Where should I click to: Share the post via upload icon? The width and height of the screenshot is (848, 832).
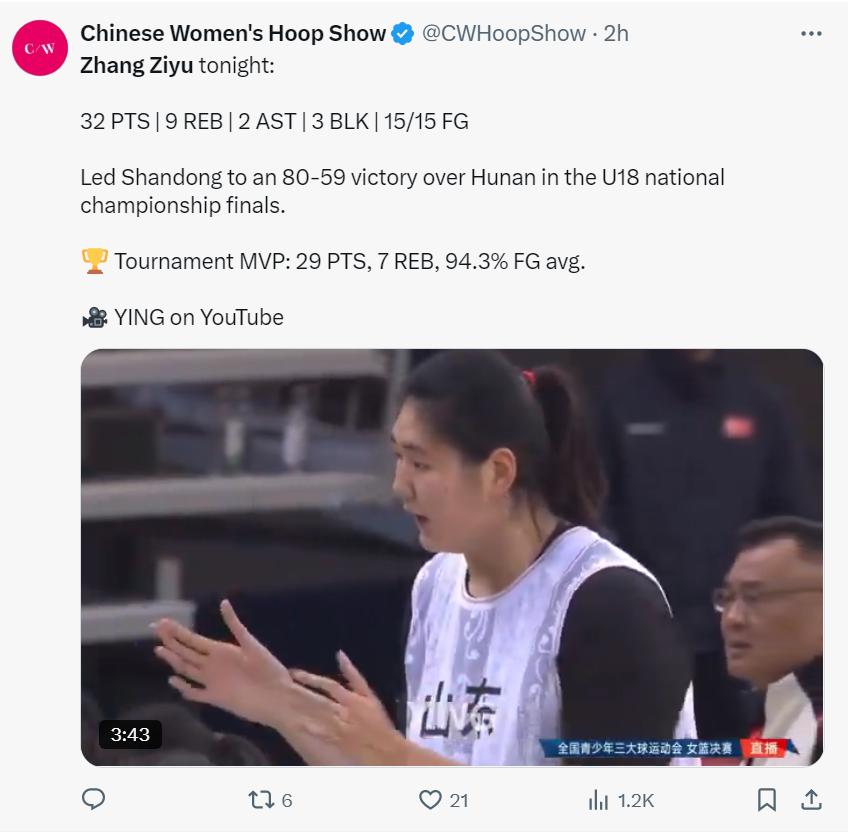click(x=811, y=800)
